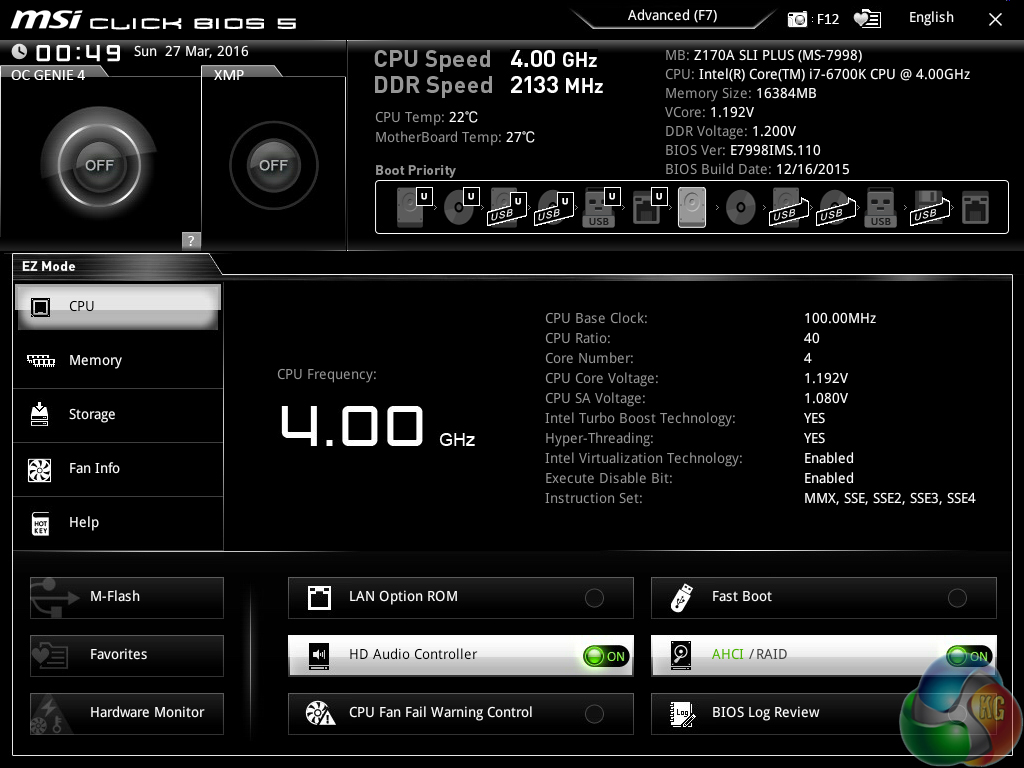
Task: Switch to Advanced (F7) mode
Action: pyautogui.click(x=672, y=16)
